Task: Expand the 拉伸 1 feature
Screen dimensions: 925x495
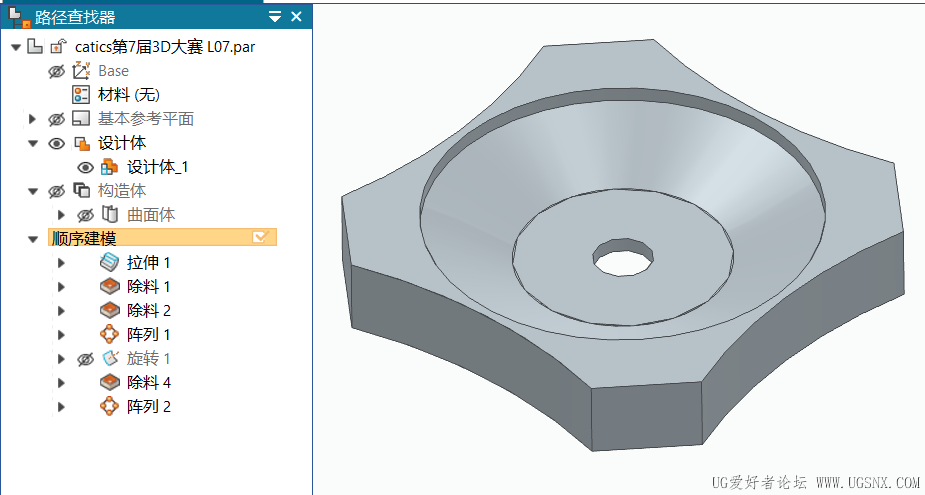Action: pos(61,263)
